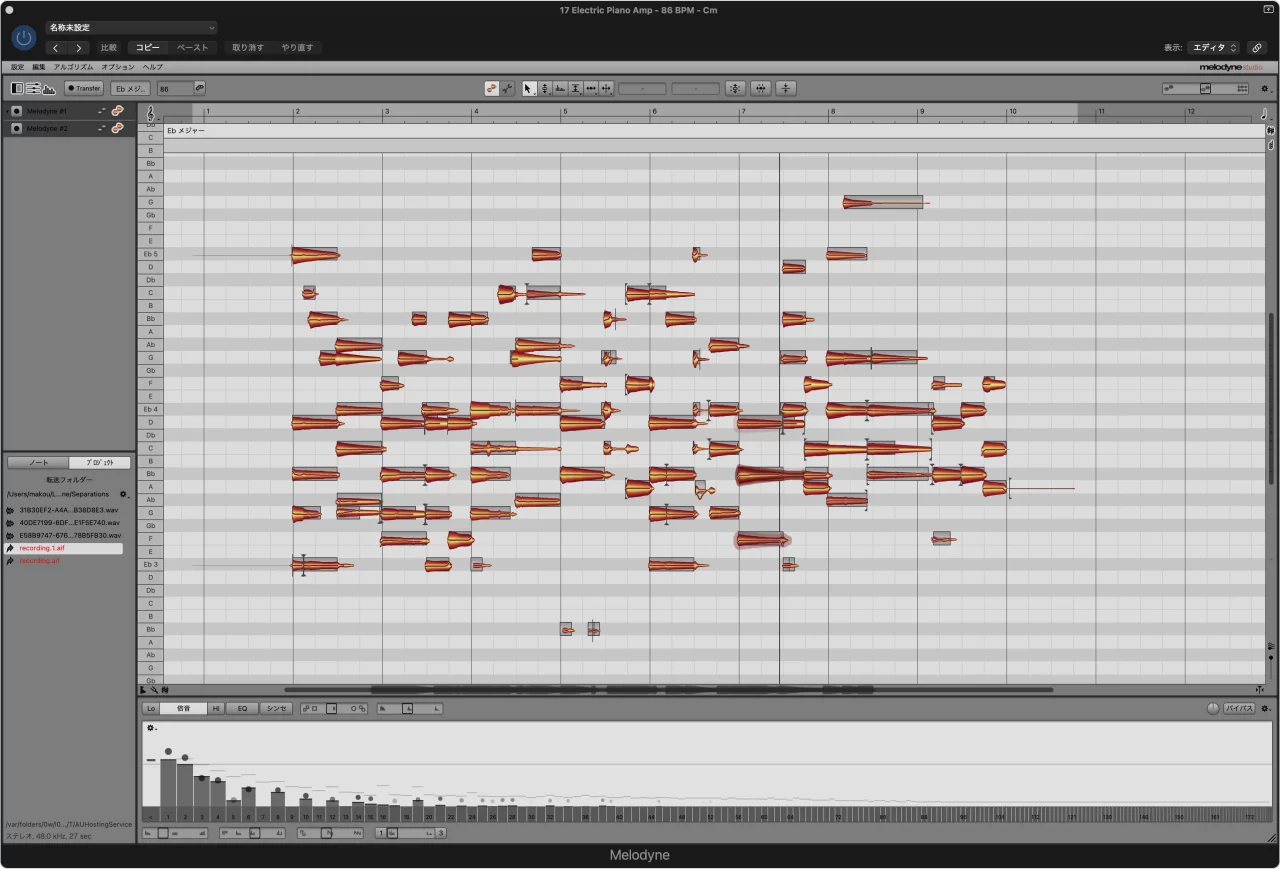Open the アルゴリズム menu
Viewport: 1280px width, 869px height.
(73, 67)
